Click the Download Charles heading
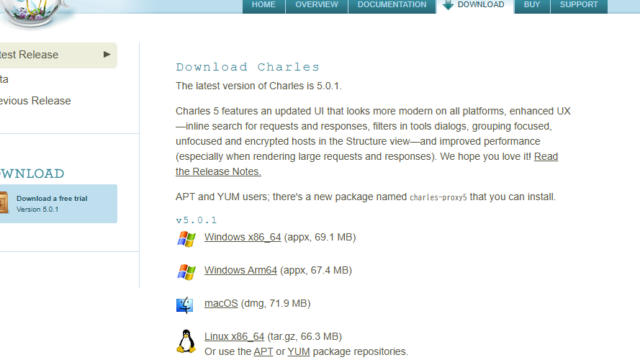The image size is (640, 360). [x=247, y=67]
